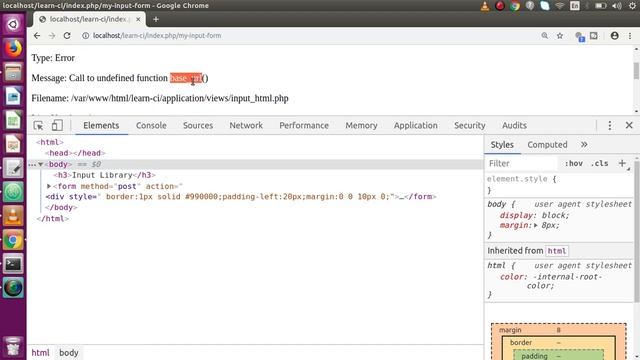Viewport: 640px width, 360px height.
Task: Open the text editor icon in the dock
Action: (13, 168)
